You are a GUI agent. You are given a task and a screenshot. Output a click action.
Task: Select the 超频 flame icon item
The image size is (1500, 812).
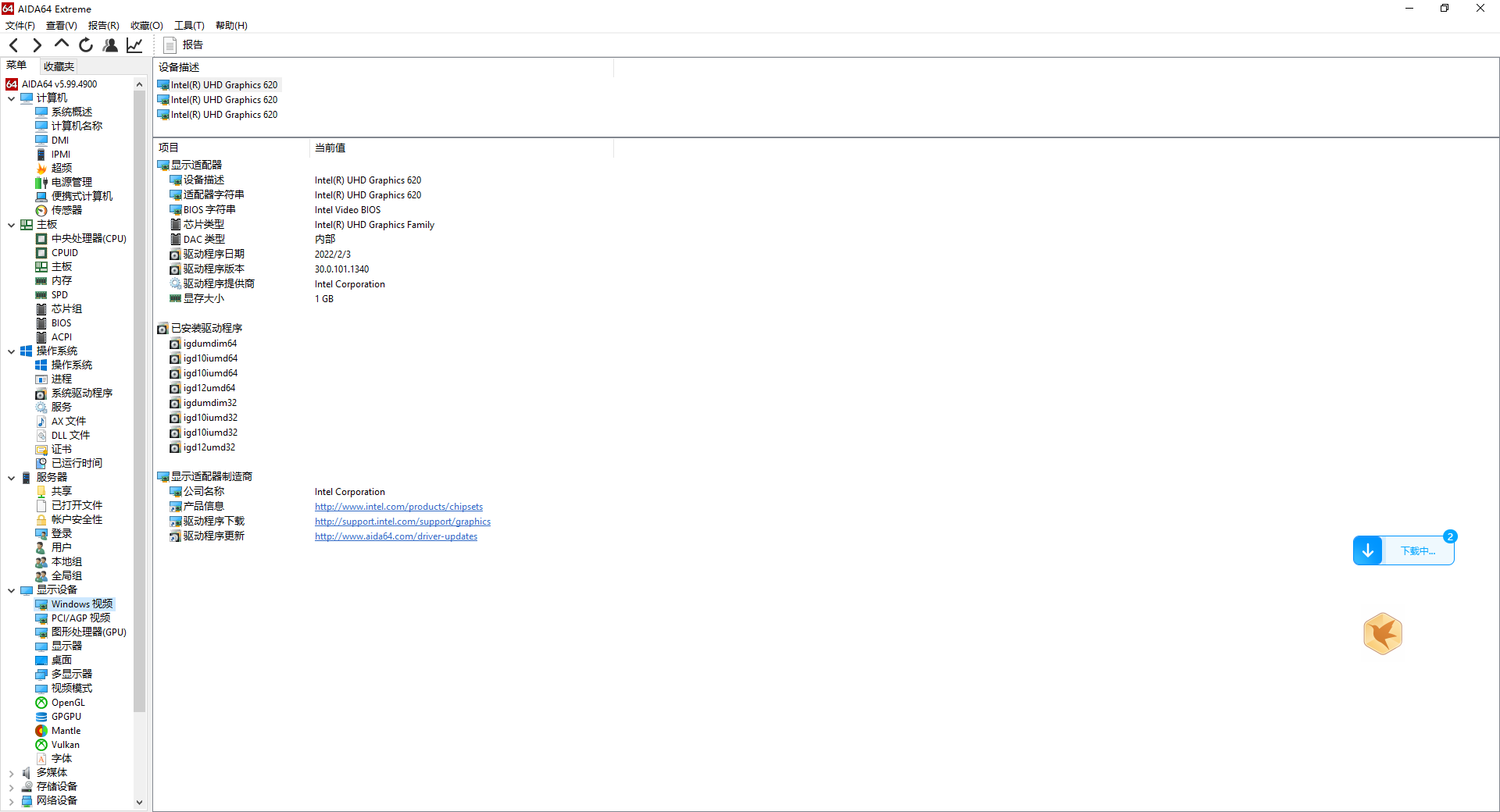point(54,168)
